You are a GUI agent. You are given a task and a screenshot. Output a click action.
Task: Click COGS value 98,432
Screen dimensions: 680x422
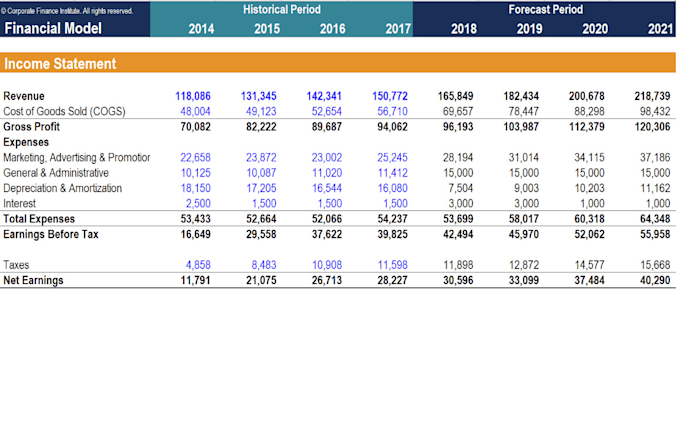(x=655, y=112)
